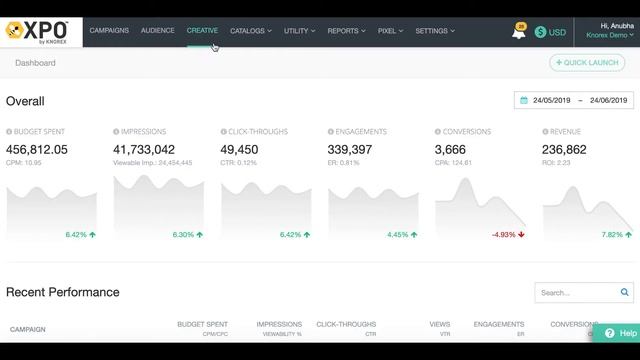Open the Campaigns menu item
640x360 pixels.
109,31
